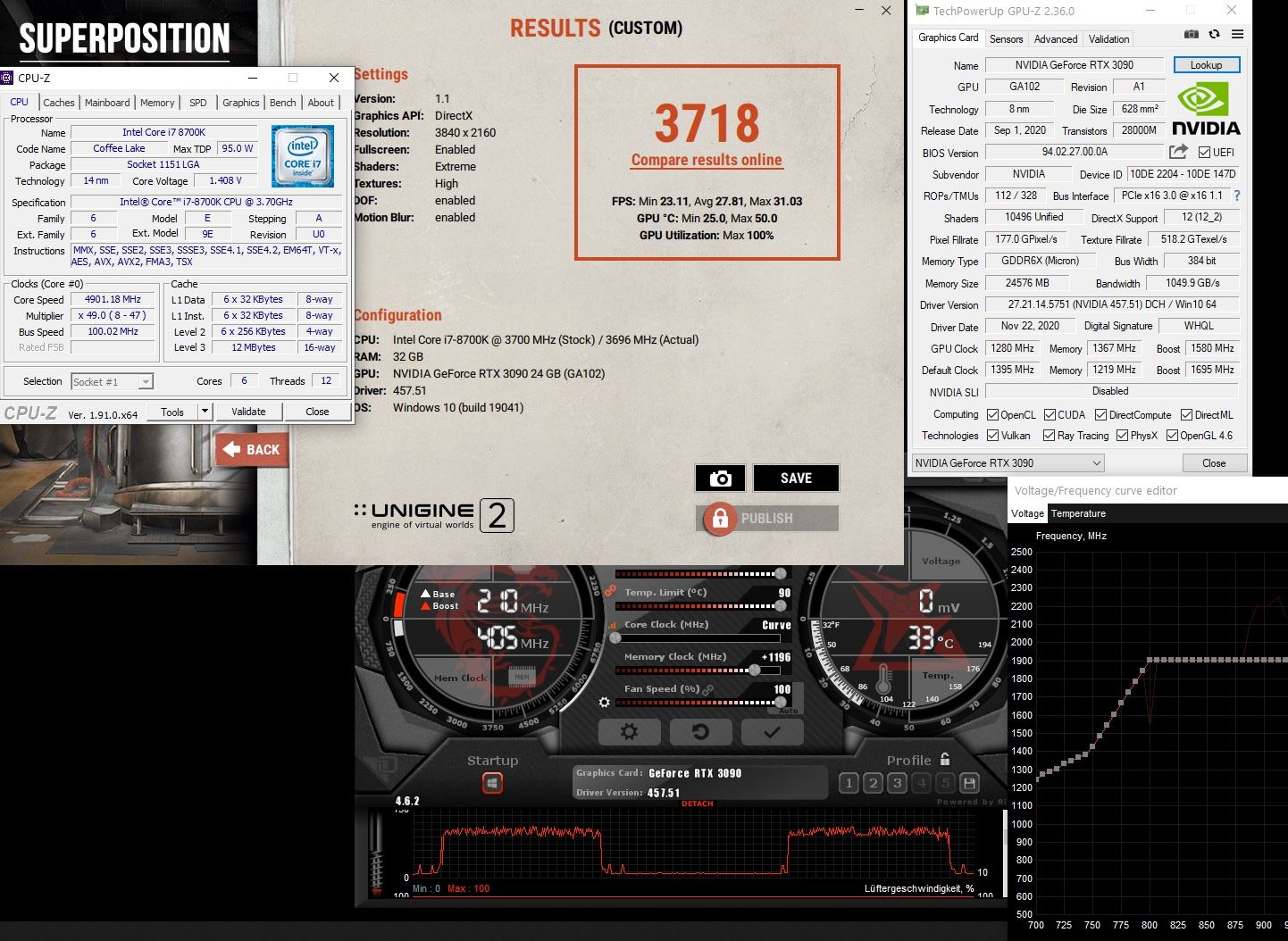Click the BACK button
The width and height of the screenshot is (1288, 941).
pyautogui.click(x=251, y=450)
